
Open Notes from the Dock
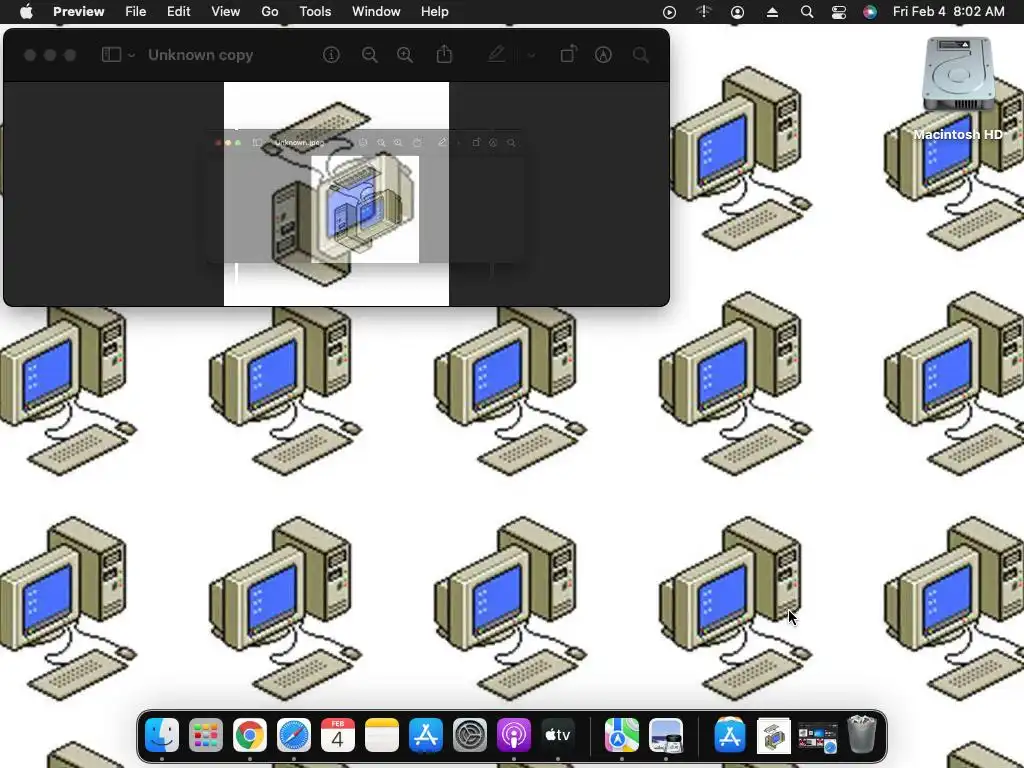381,735
